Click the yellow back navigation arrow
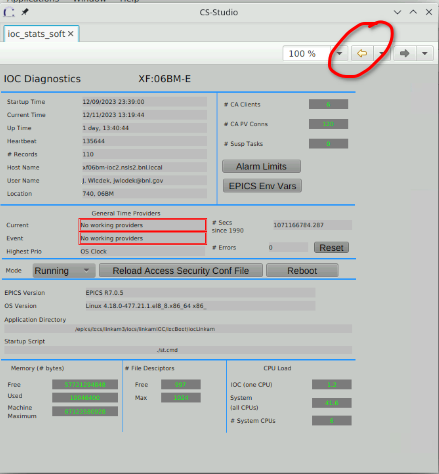This screenshot has height=474, width=439. 362,53
